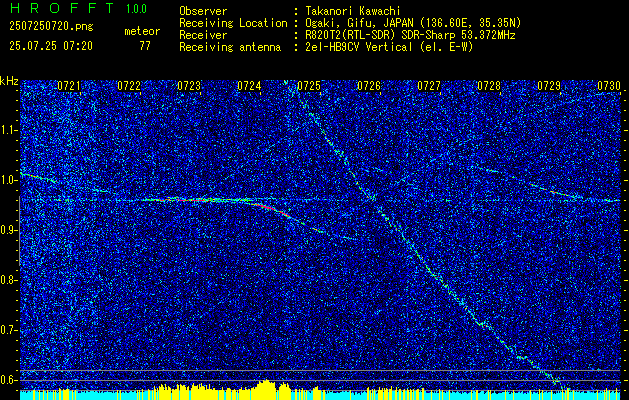Click the 0726 time marker
This screenshot has width=629, height=400.
[369, 86]
